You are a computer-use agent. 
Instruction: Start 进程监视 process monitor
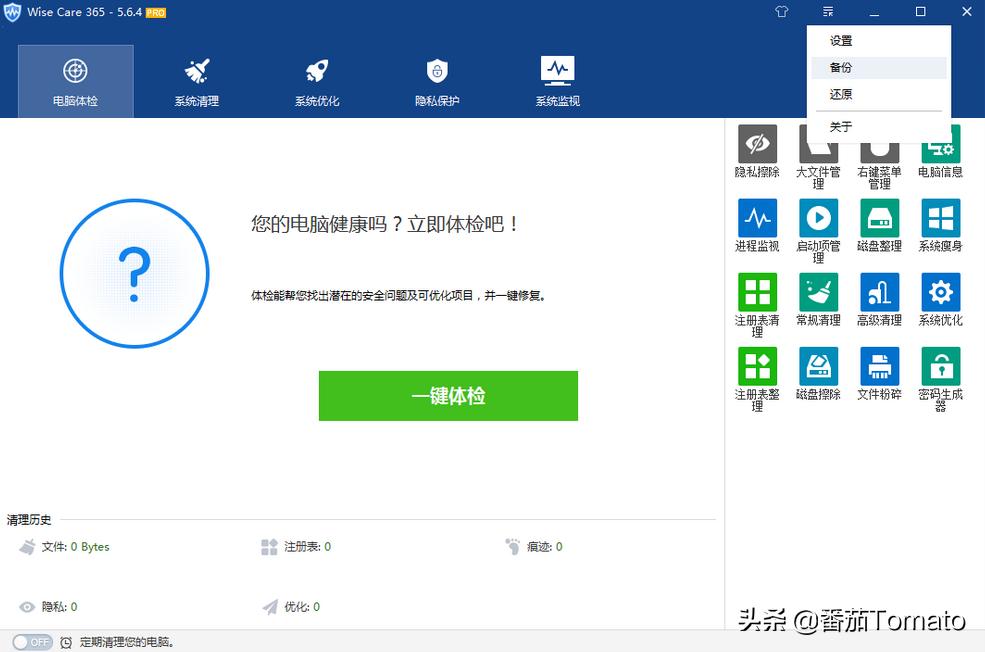pyautogui.click(x=757, y=225)
